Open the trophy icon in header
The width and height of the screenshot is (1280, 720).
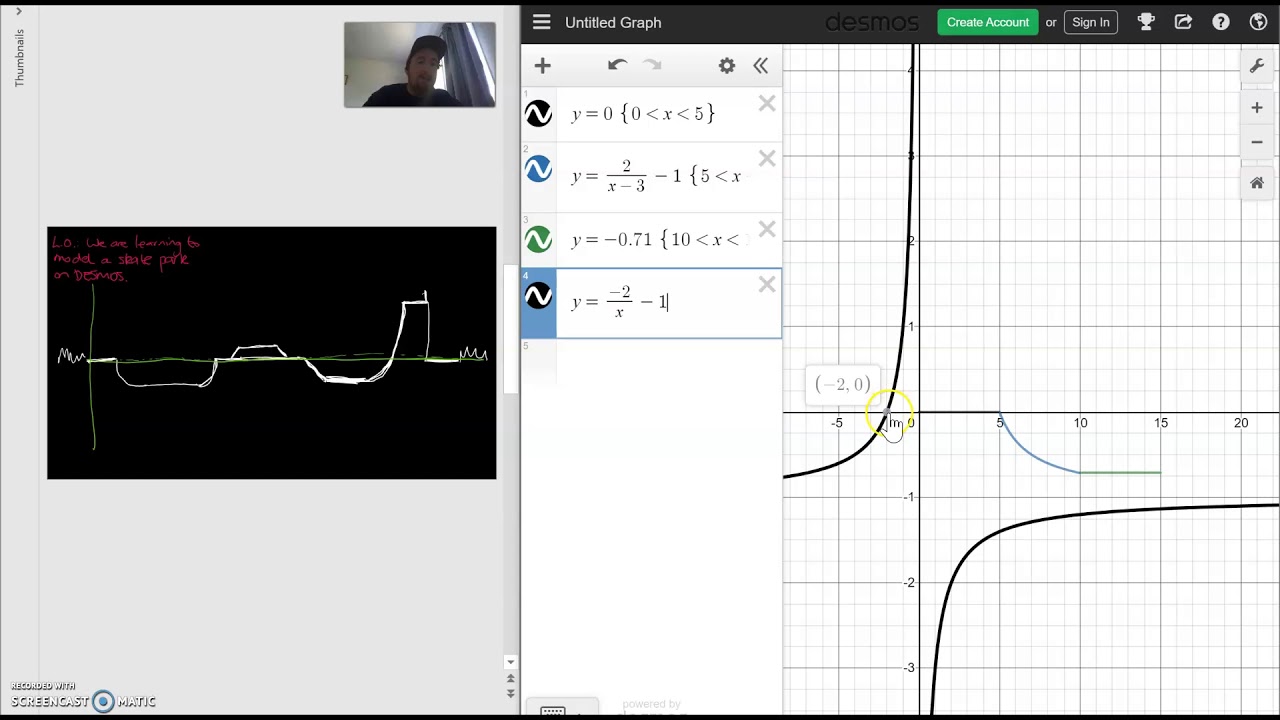(x=1146, y=22)
